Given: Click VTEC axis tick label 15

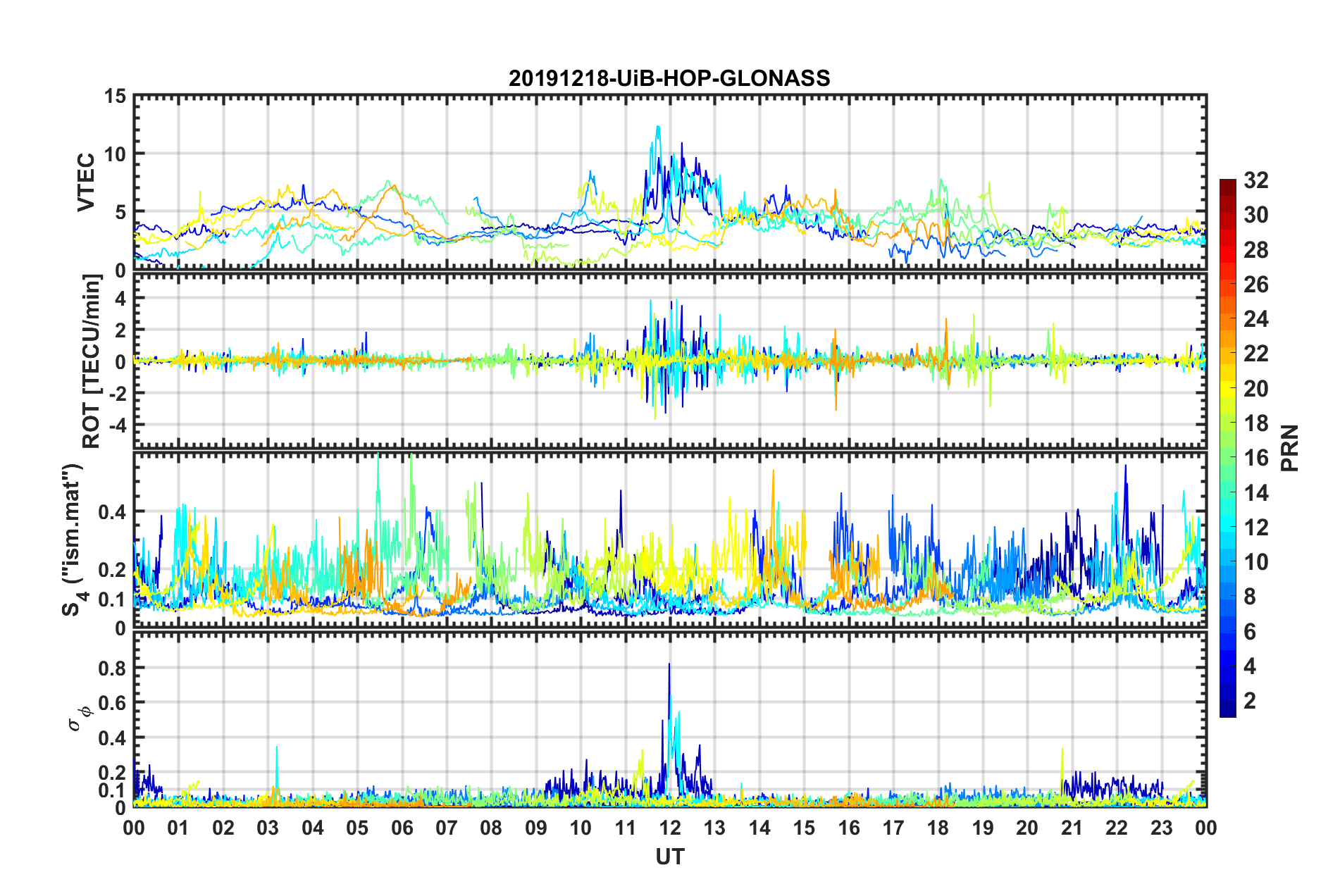Looking at the screenshot, I should [115, 96].
